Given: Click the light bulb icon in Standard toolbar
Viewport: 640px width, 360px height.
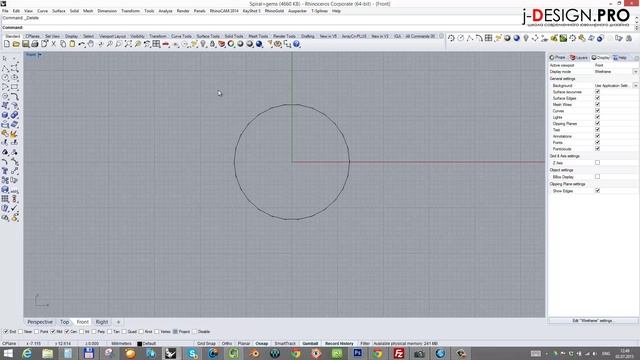Looking at the screenshot, I should tap(203, 44).
